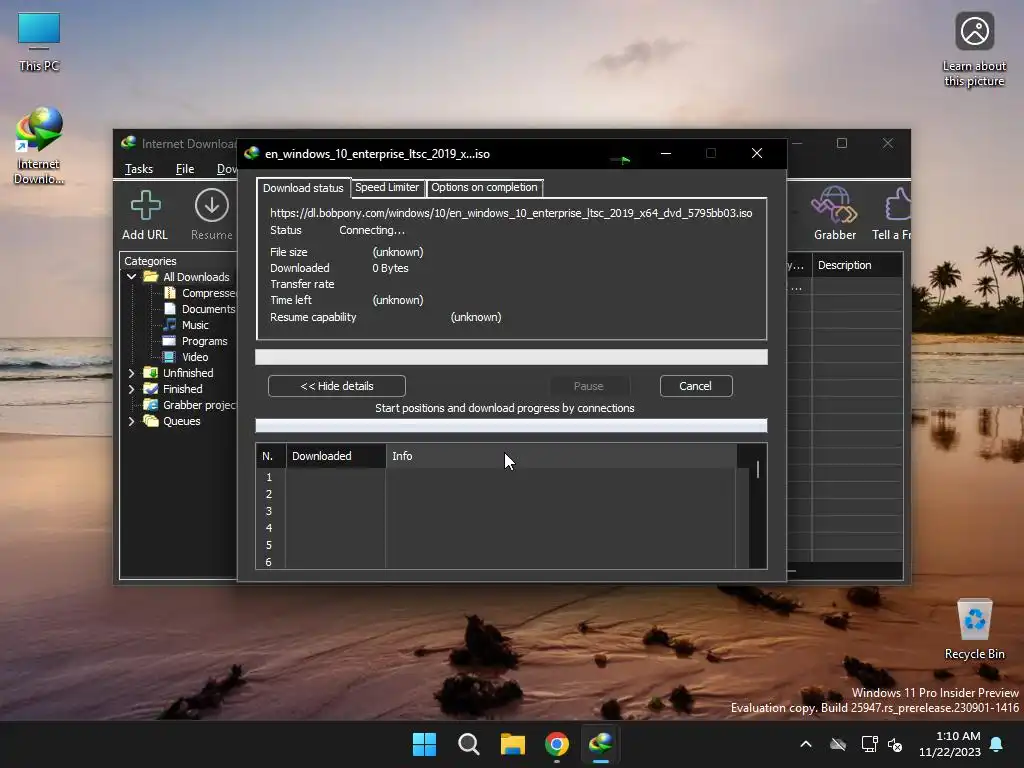Open the Windows Start menu

(x=424, y=744)
